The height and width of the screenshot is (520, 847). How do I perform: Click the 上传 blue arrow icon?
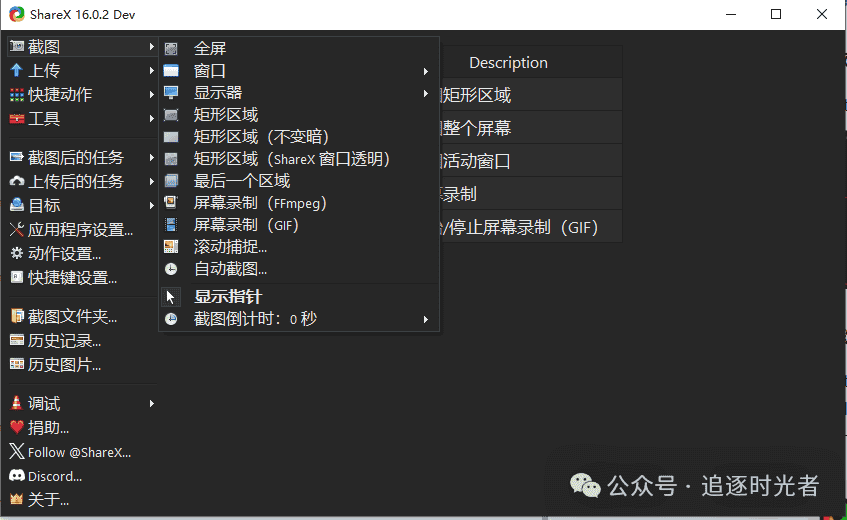click(17, 70)
